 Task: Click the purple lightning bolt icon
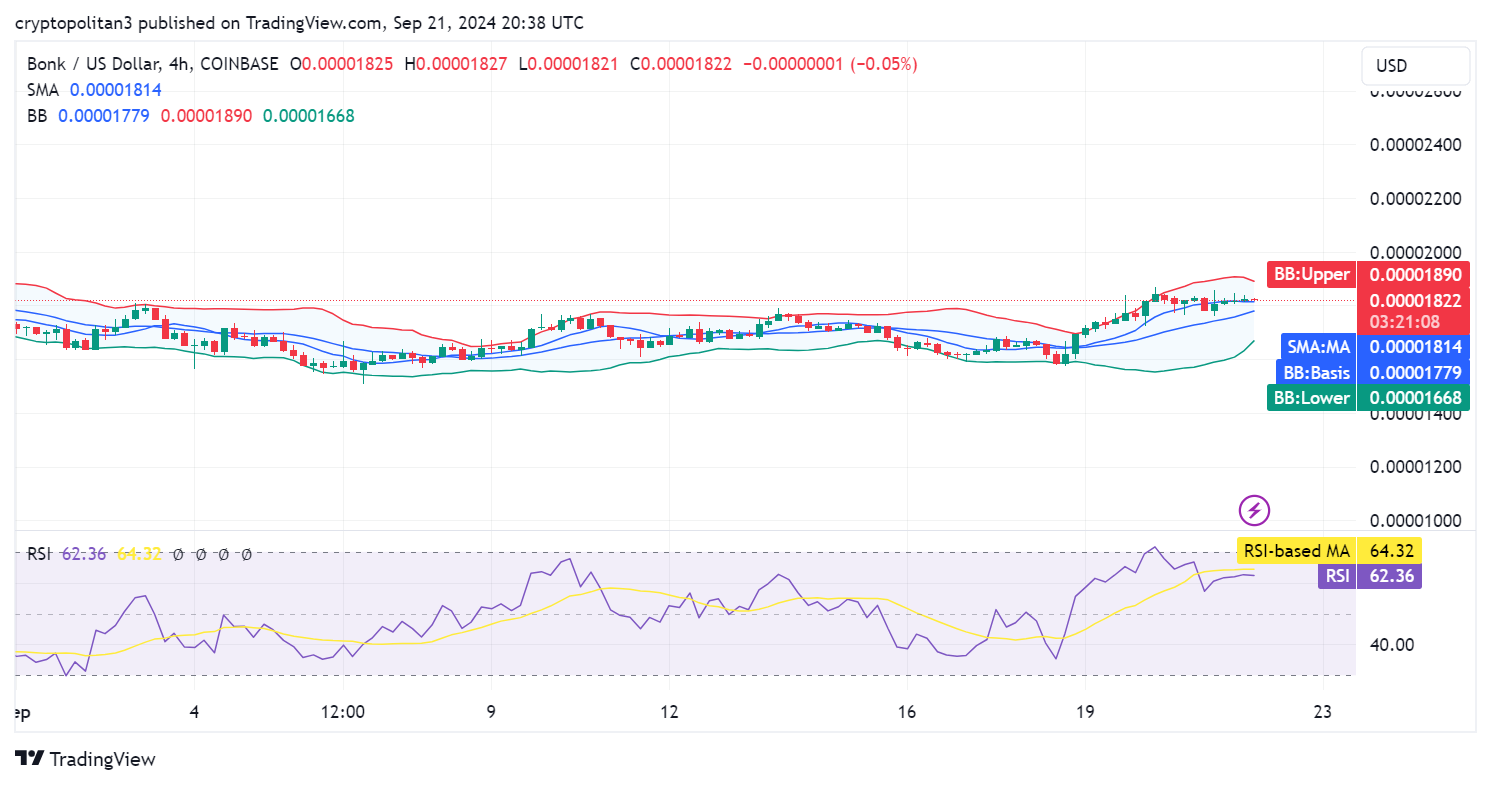[x=1254, y=511]
